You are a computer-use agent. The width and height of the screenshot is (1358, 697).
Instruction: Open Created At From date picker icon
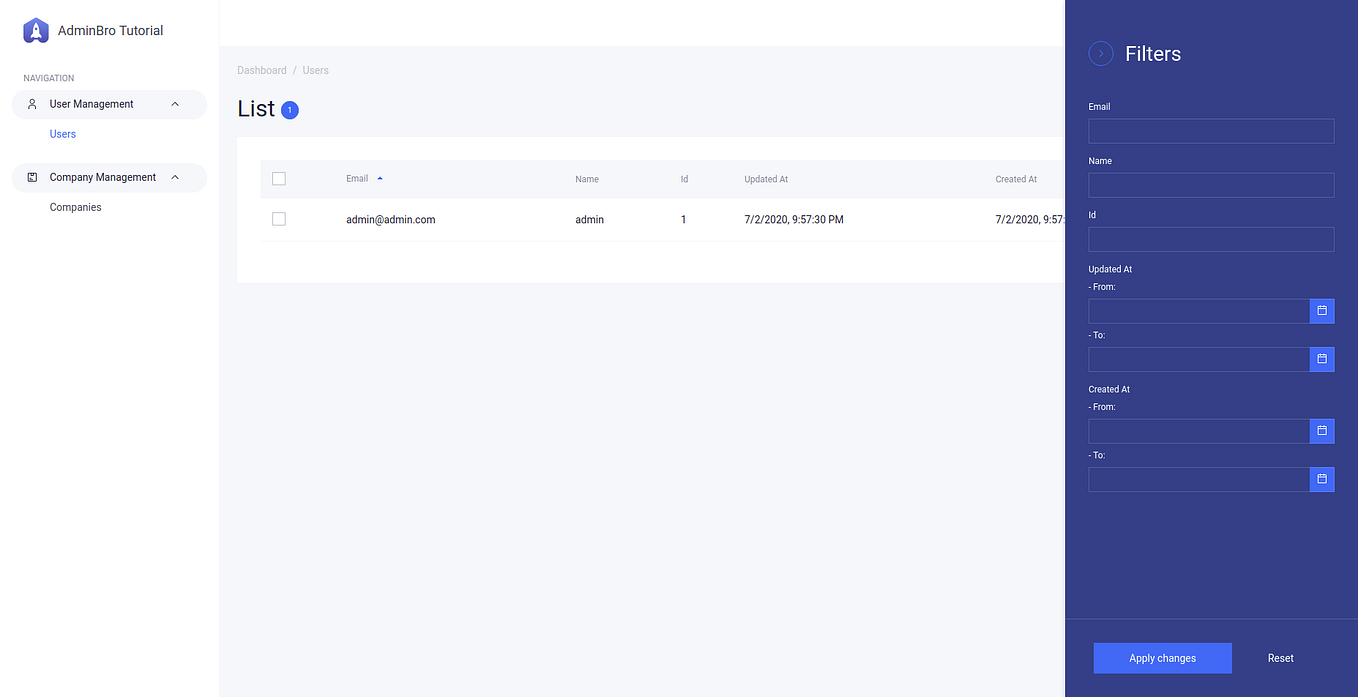(1322, 431)
